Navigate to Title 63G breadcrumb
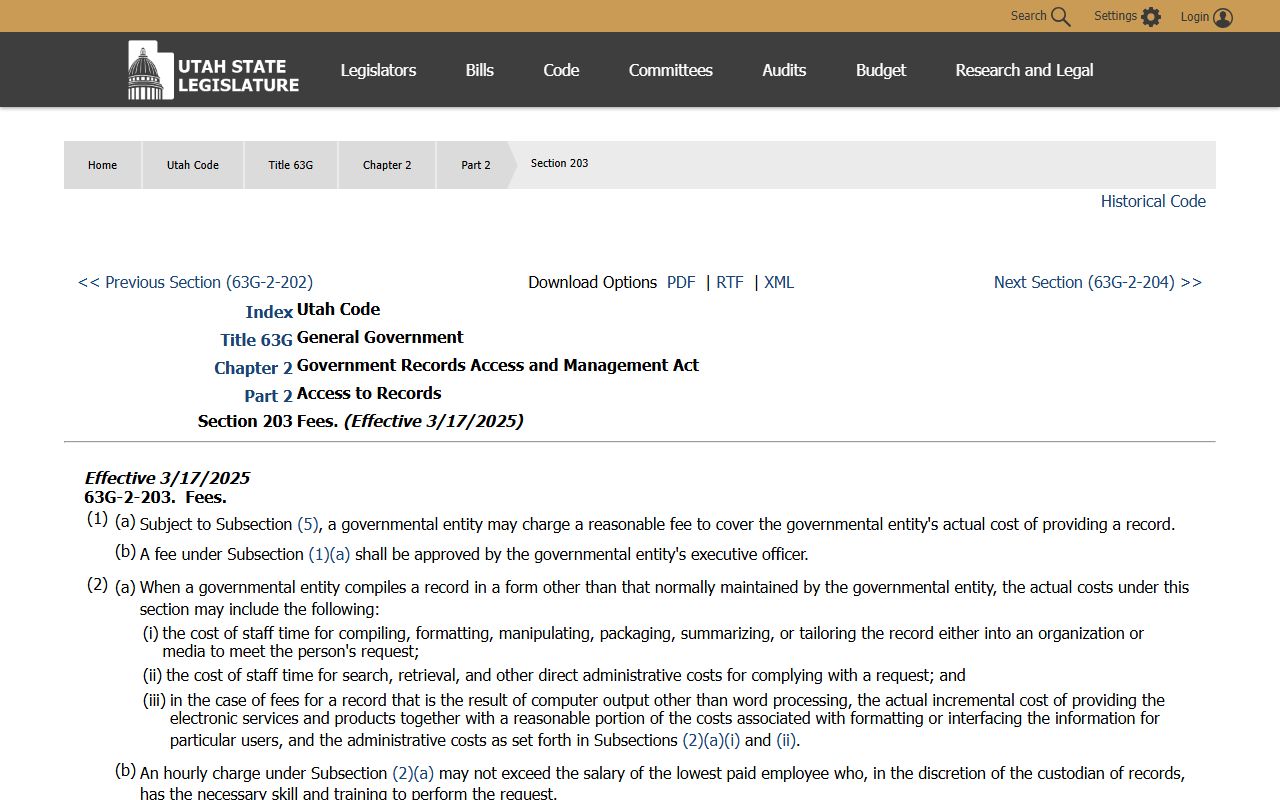Image resolution: width=1280 pixels, height=800 pixels. pos(291,165)
